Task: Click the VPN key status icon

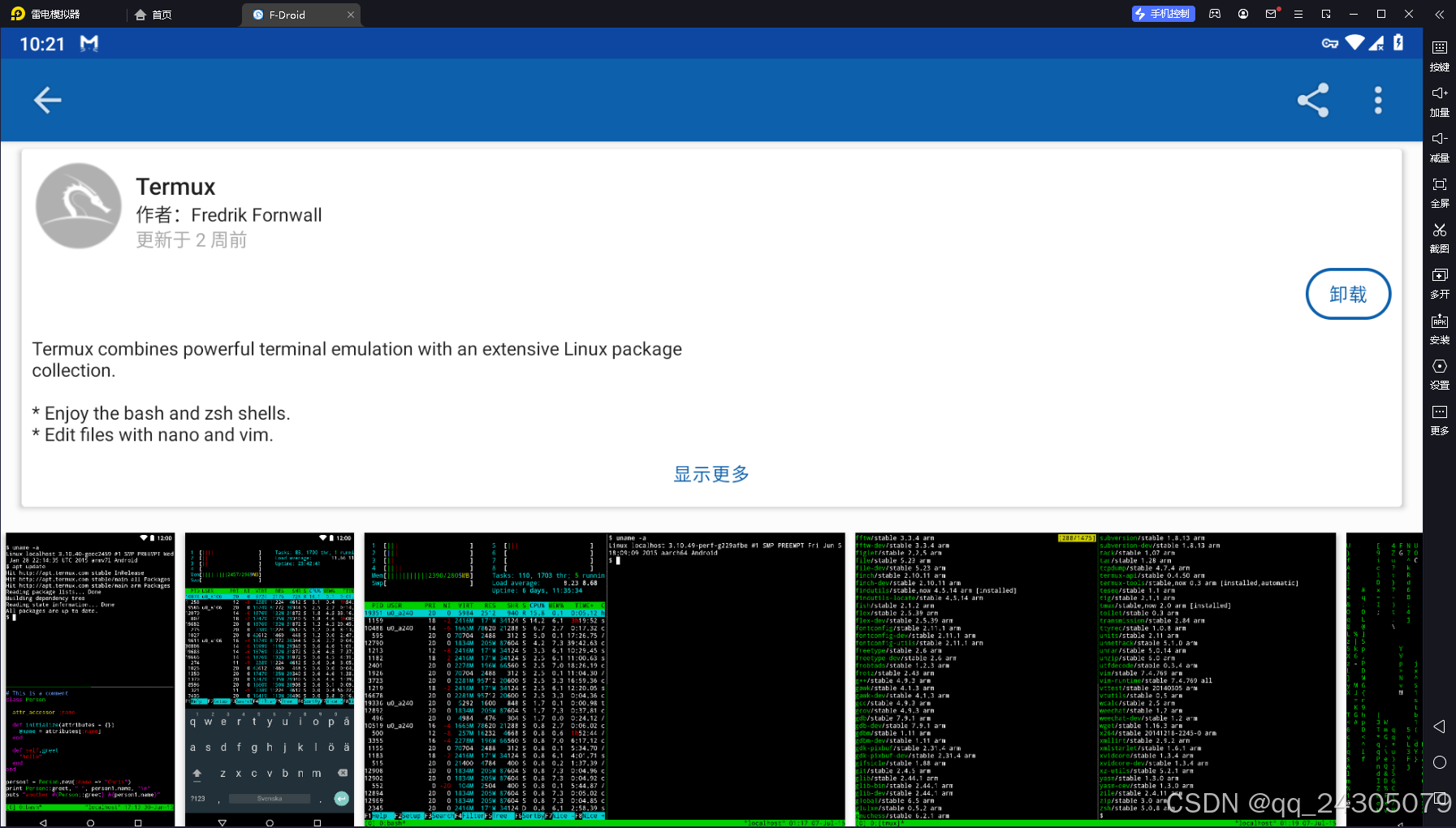Action: click(1330, 43)
